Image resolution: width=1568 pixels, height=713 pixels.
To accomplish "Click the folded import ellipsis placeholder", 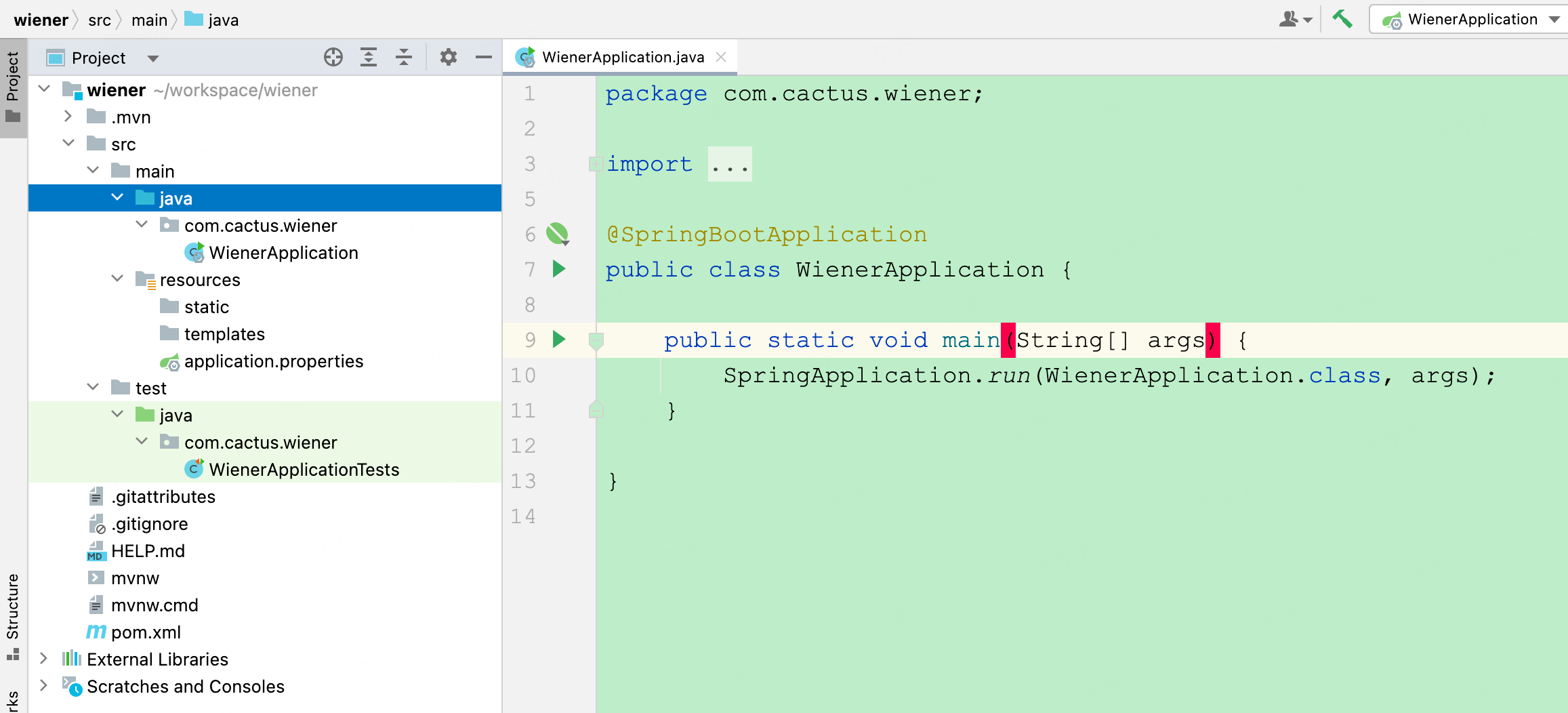I will click(x=730, y=164).
